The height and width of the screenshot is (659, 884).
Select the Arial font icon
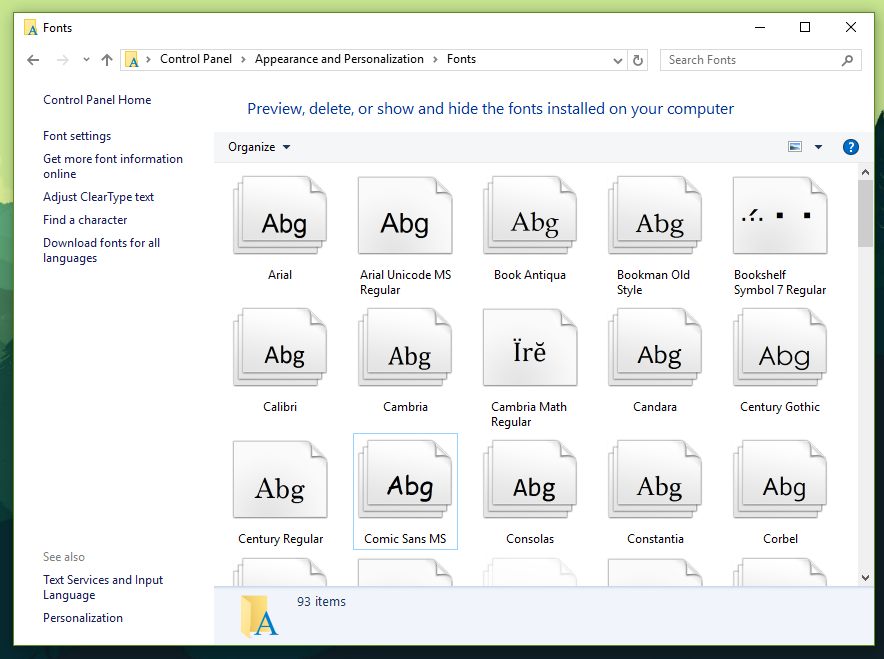coord(280,215)
